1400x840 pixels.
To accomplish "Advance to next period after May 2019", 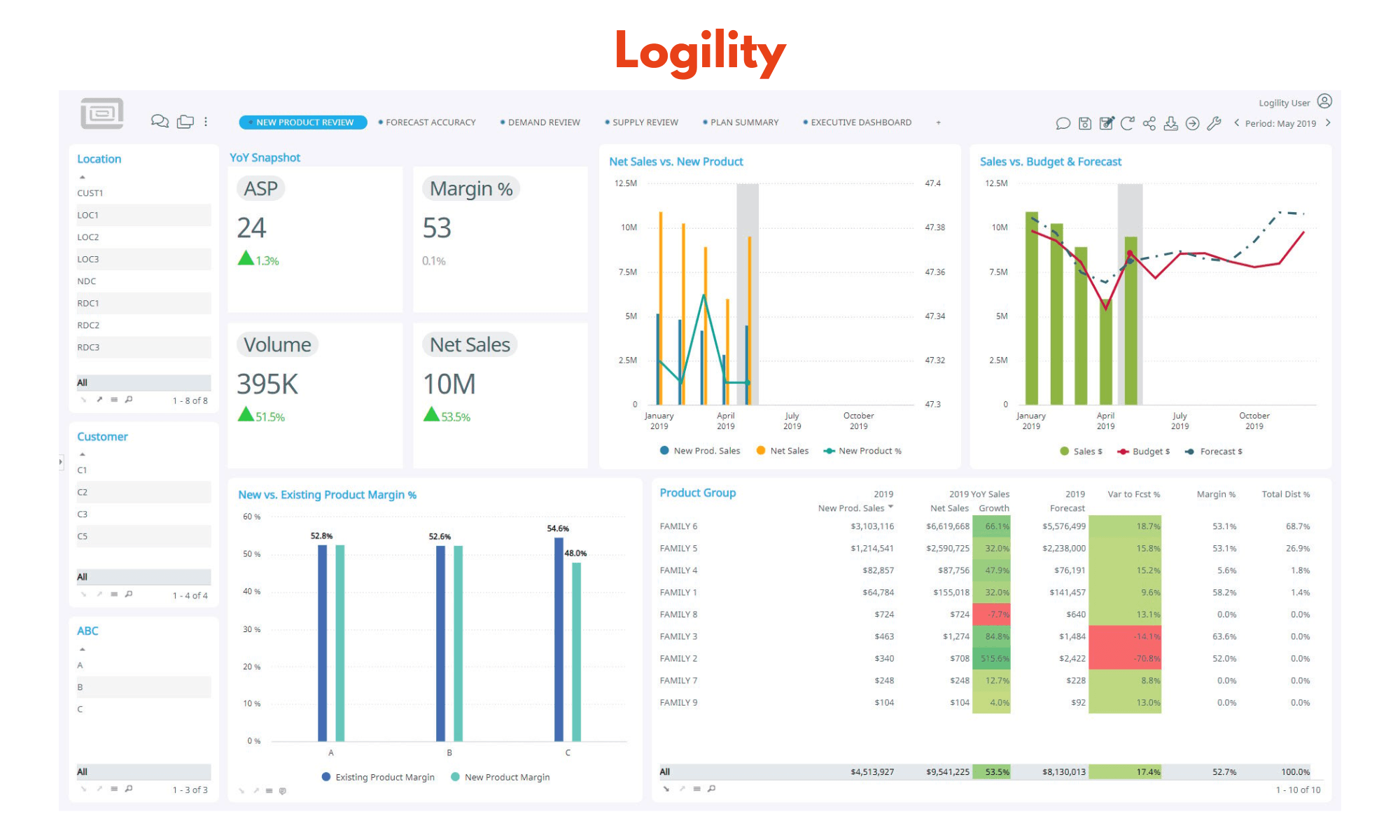I will [x=1328, y=122].
